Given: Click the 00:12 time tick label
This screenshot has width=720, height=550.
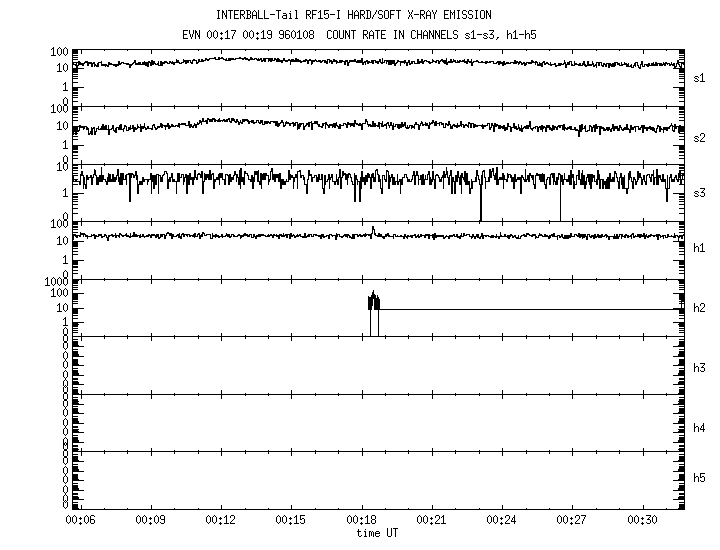Looking at the screenshot, I should [221, 520].
